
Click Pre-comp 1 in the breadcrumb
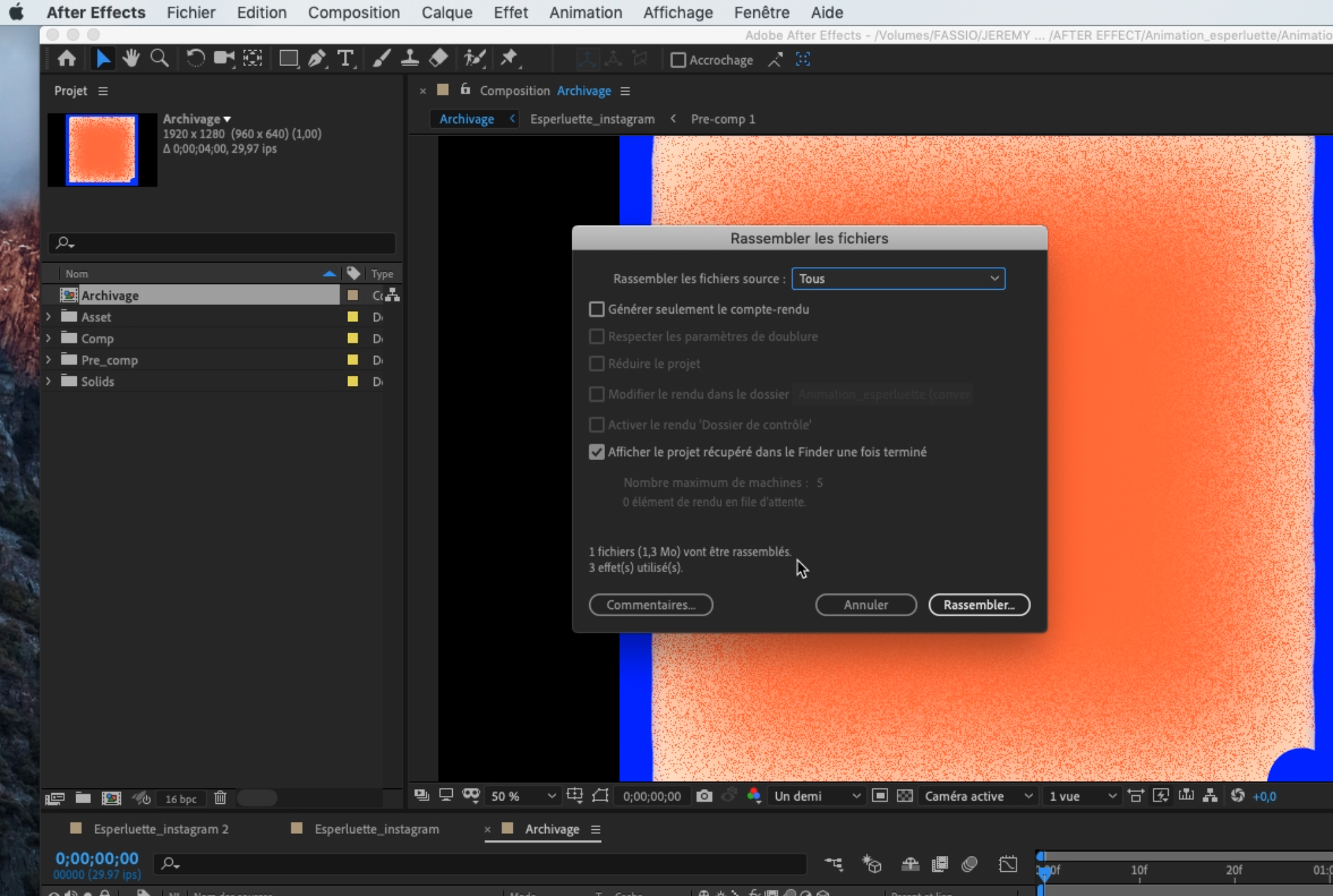tap(723, 119)
